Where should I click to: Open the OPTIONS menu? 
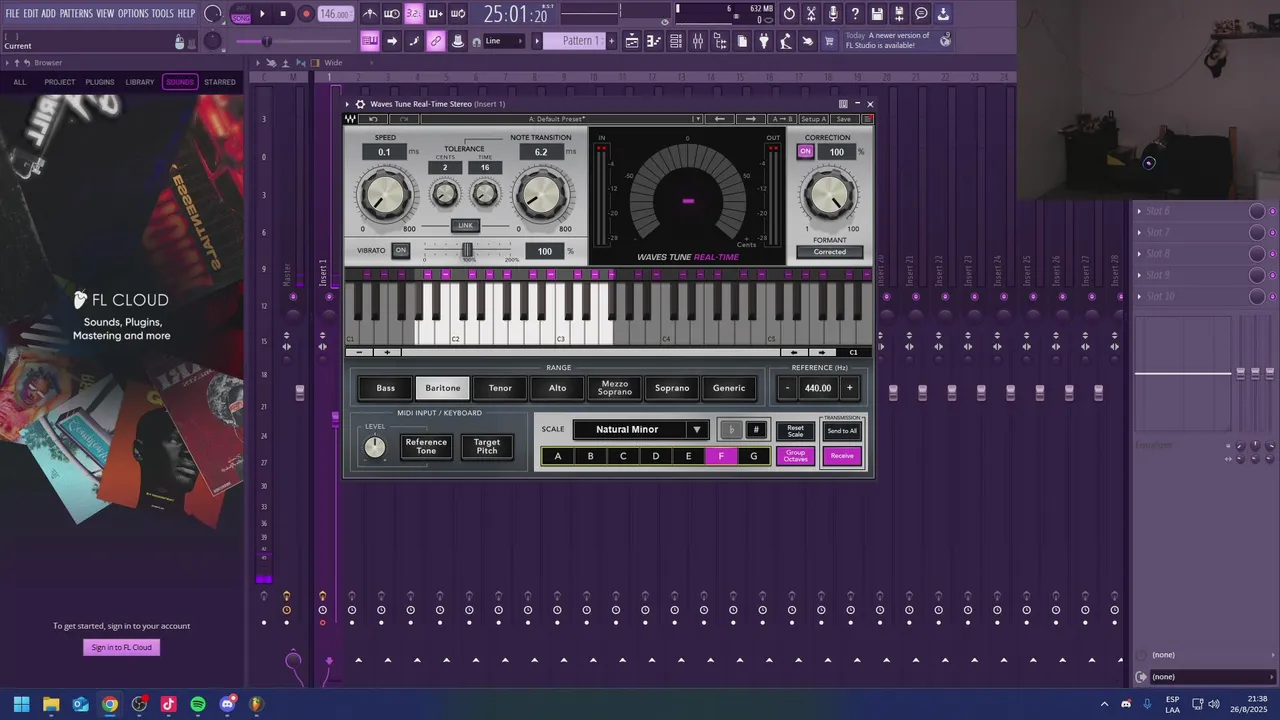[133, 13]
